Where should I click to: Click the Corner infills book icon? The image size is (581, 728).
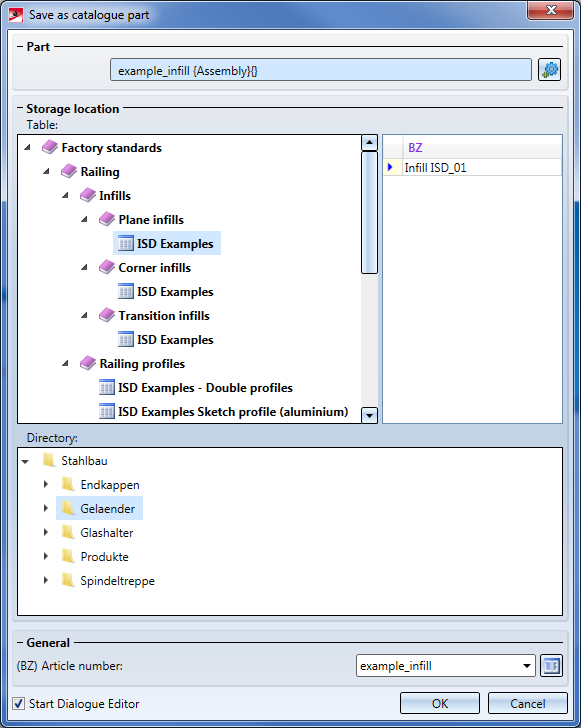coord(107,267)
